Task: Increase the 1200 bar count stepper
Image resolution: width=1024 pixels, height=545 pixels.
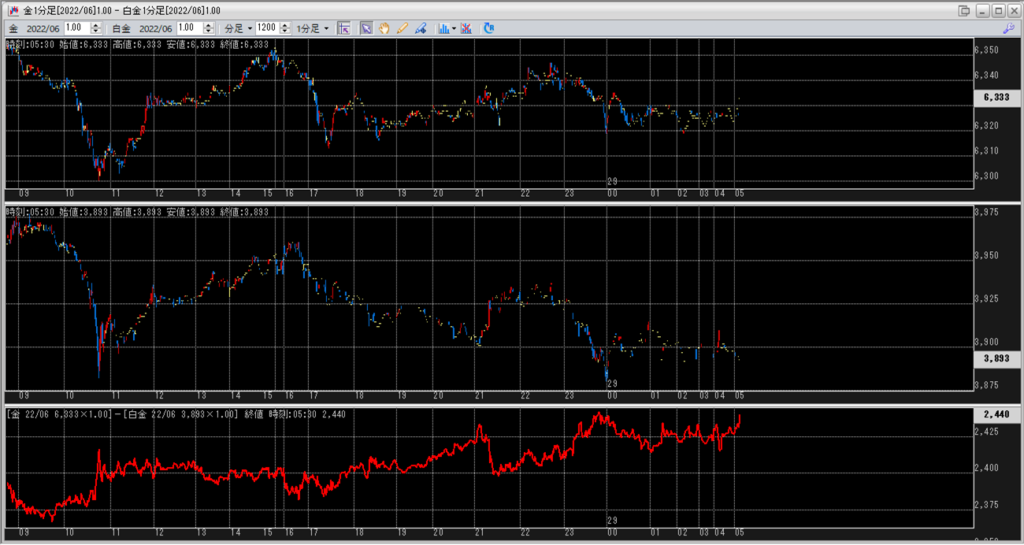Action: 286,25
